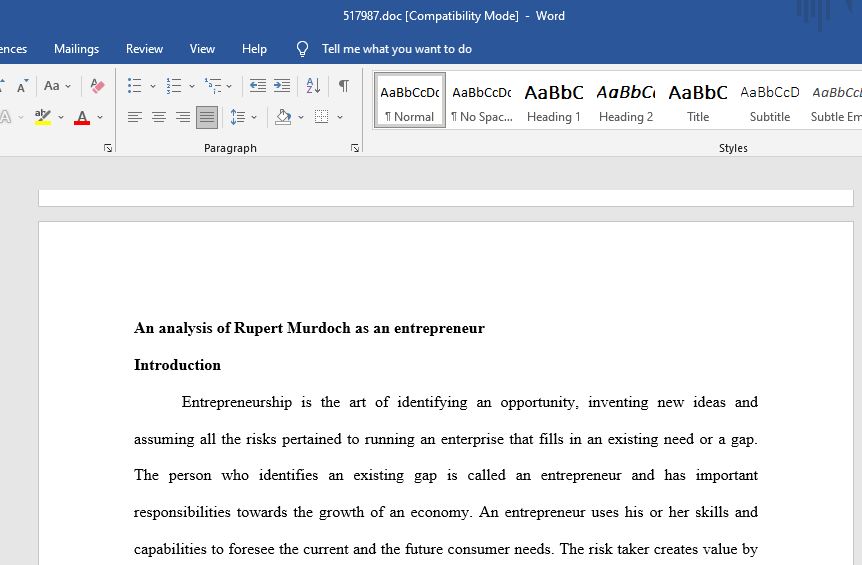Click the document title about Rupert Murdoch
862x565 pixels.
(310, 328)
